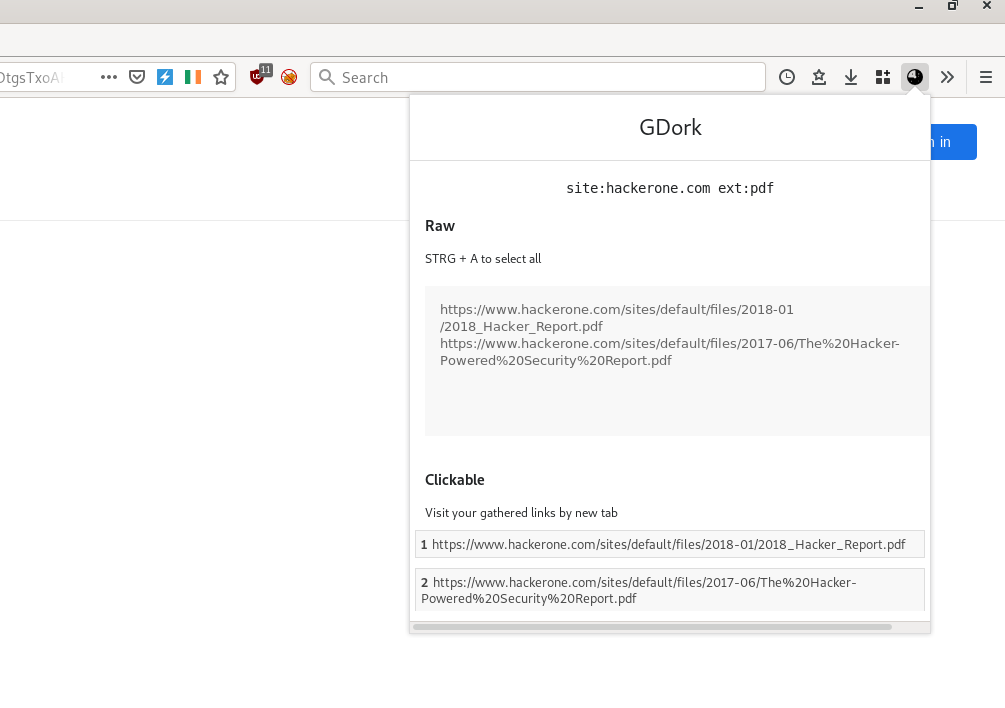This screenshot has width=1005, height=708.
Task: Click the Irish flag icon
Action: [193, 78]
